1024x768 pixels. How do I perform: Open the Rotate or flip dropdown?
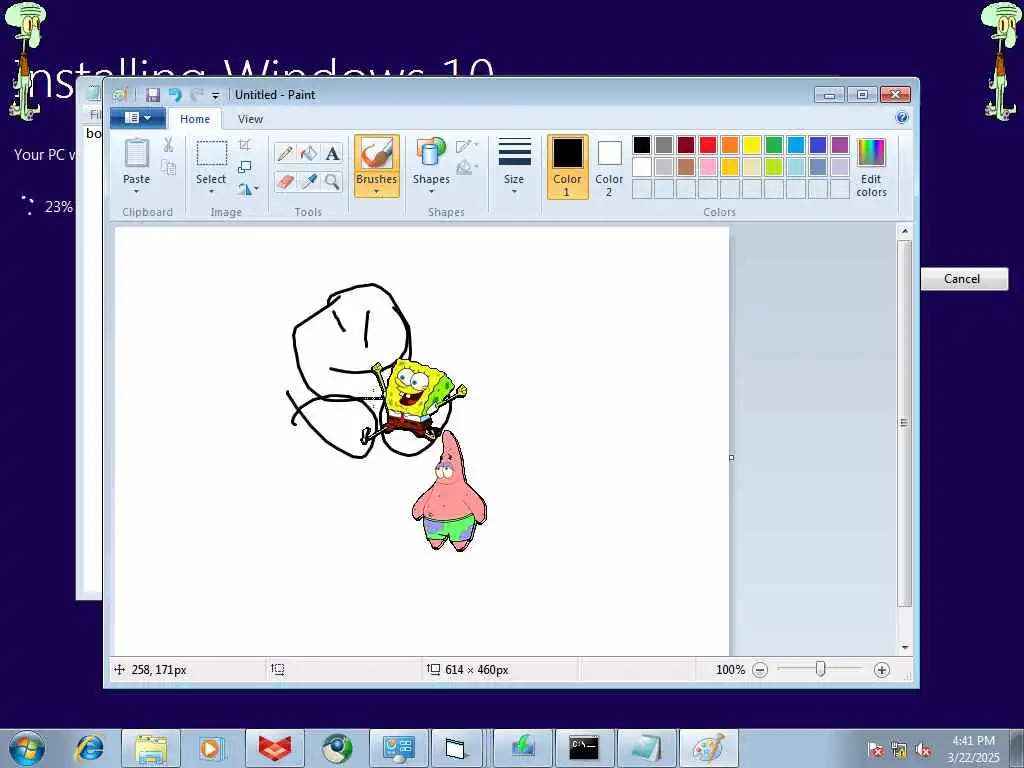pyautogui.click(x=248, y=189)
